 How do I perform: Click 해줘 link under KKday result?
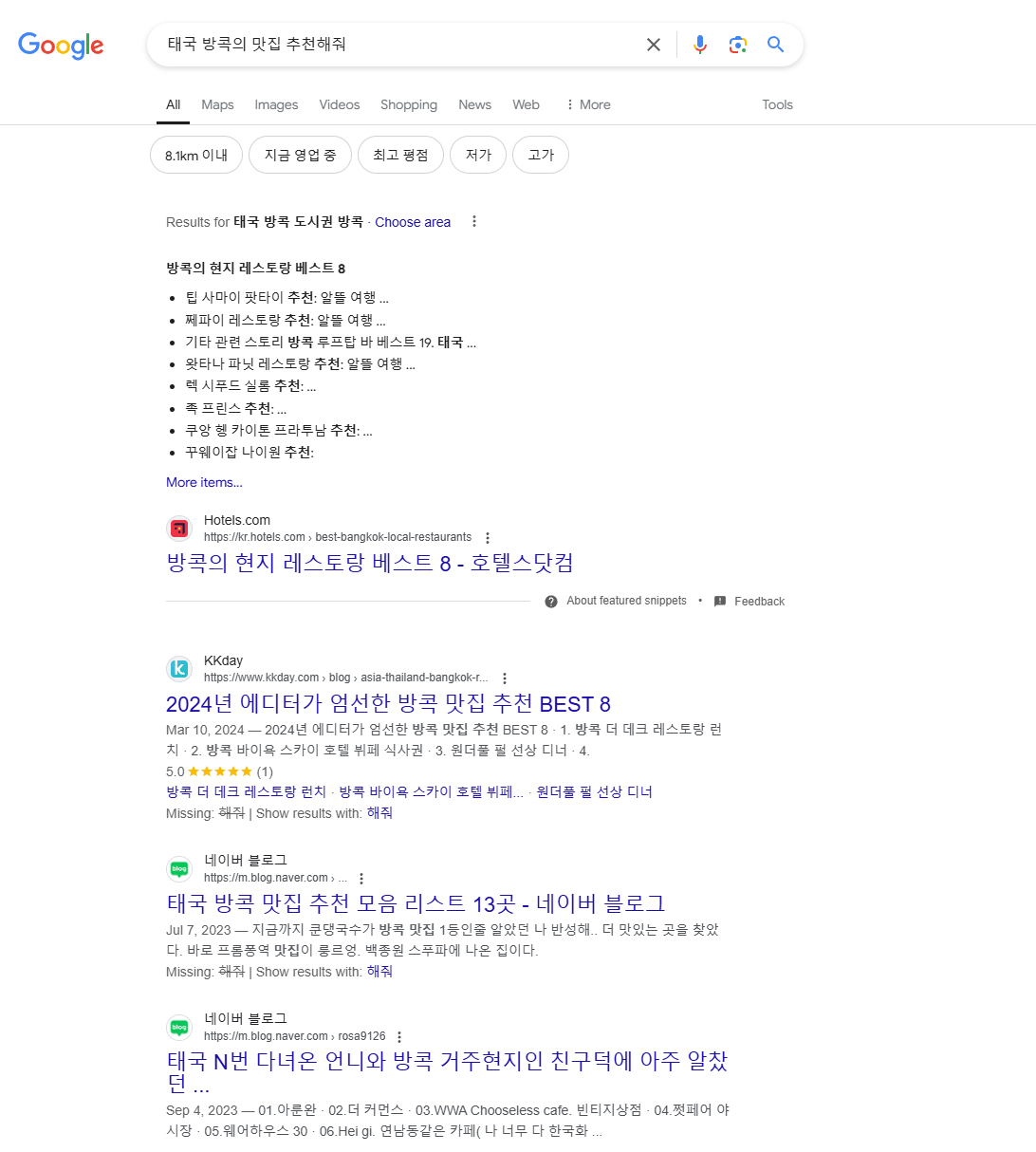(379, 813)
